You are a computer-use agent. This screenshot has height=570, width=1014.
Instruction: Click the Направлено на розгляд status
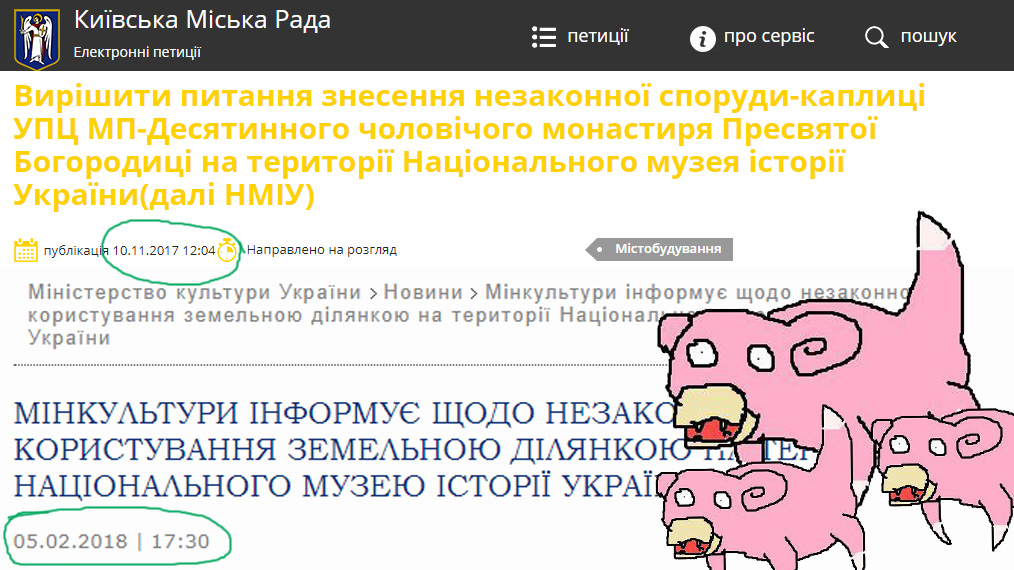pos(321,250)
